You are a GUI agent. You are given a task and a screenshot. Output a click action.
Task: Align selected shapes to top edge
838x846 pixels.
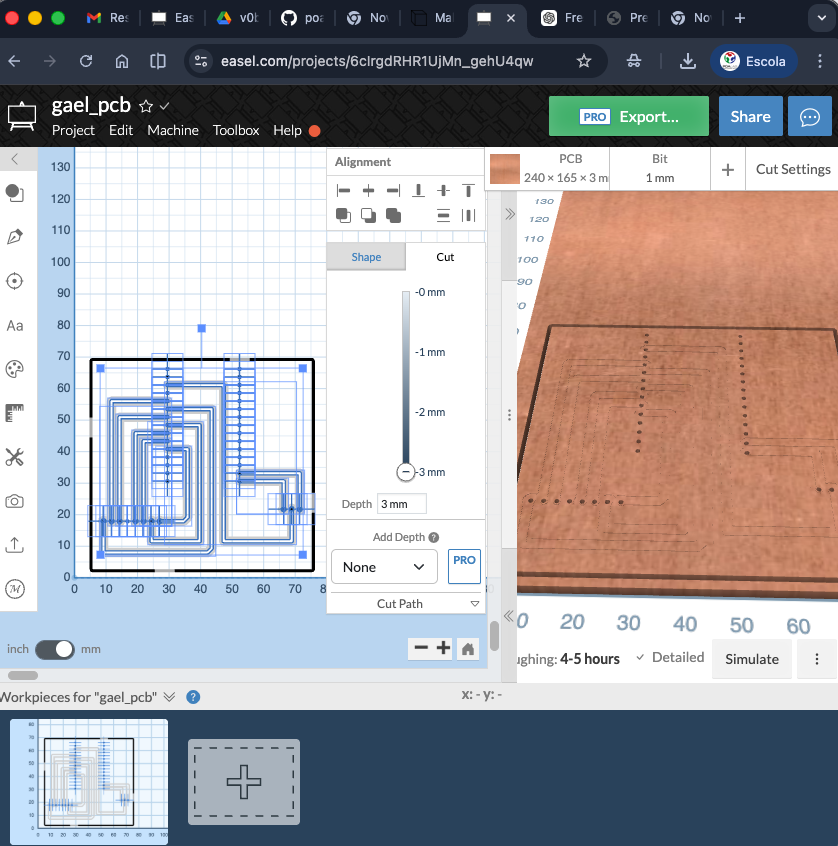pyautogui.click(x=468, y=190)
